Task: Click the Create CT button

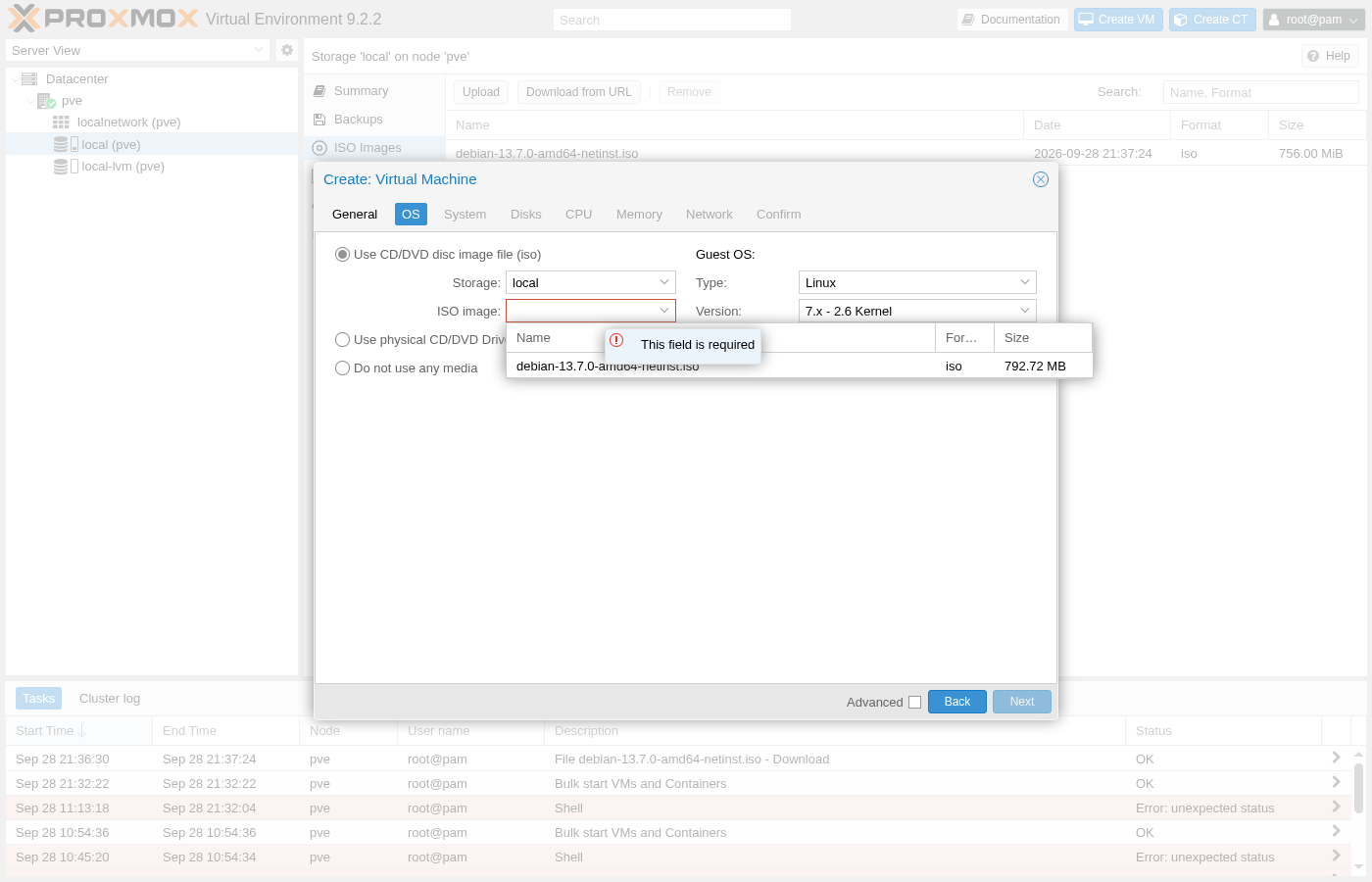Action: click(x=1212, y=20)
